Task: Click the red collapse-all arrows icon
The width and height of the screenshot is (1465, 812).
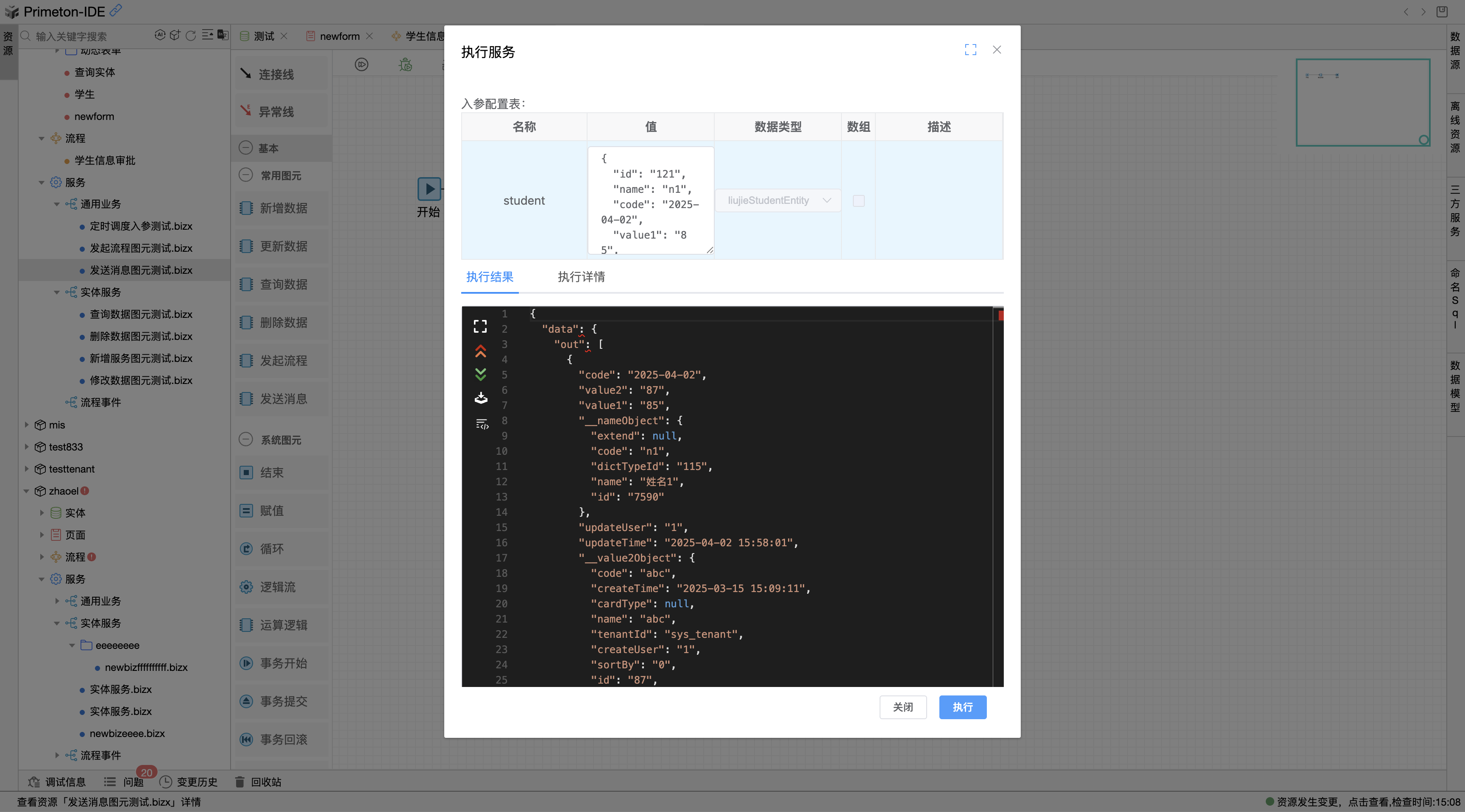Action: tap(480, 351)
